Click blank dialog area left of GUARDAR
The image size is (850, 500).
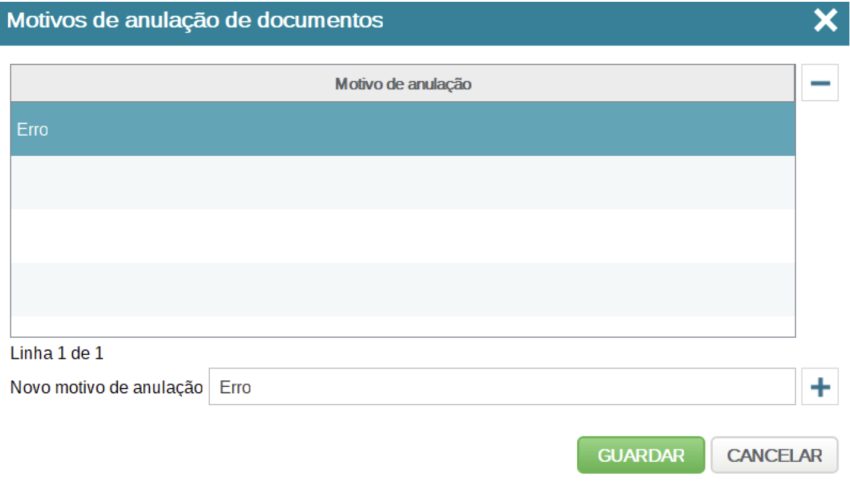pyautogui.click(x=300, y=455)
